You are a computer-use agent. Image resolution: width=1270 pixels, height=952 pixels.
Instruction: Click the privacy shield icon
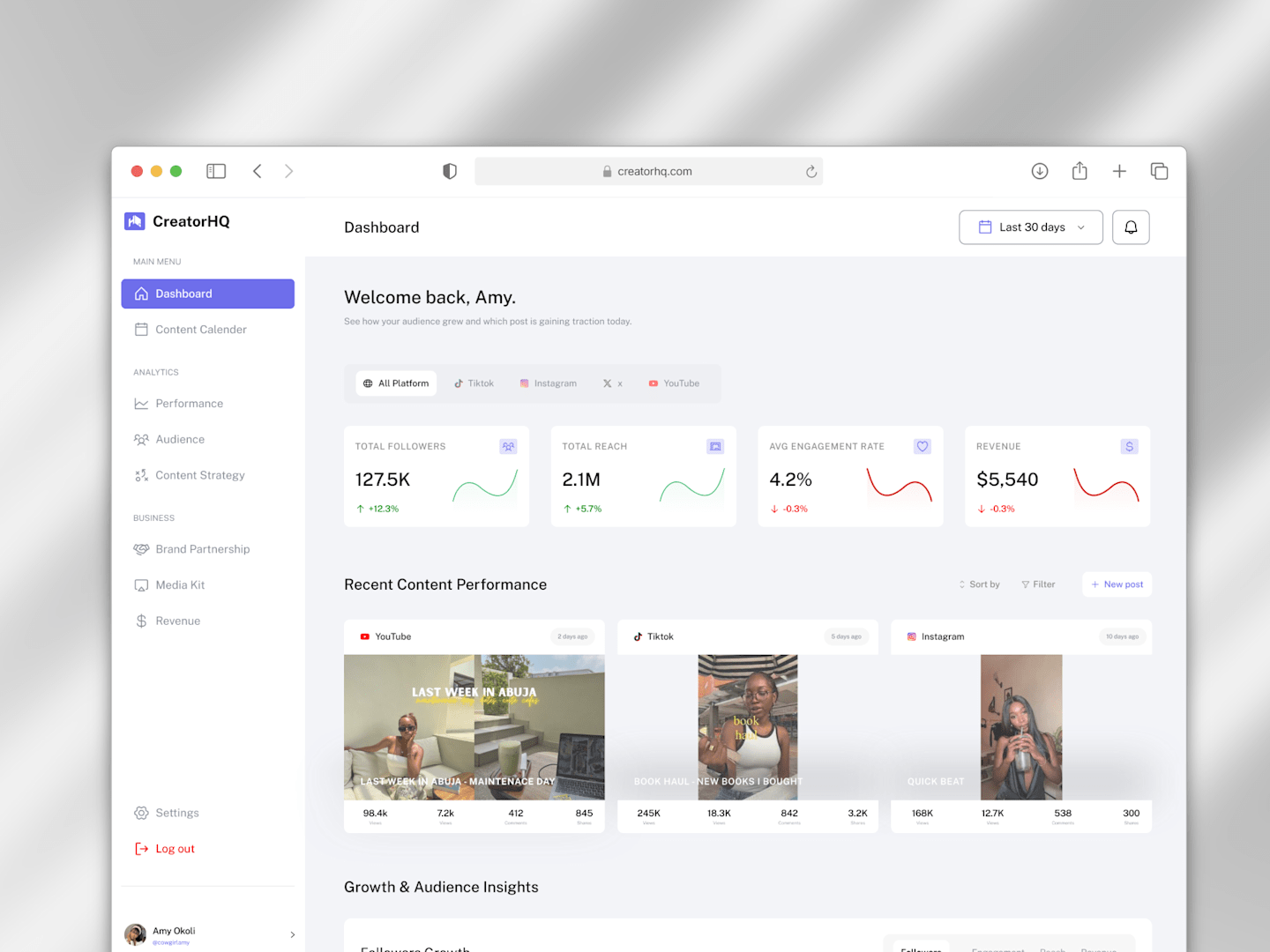point(450,171)
